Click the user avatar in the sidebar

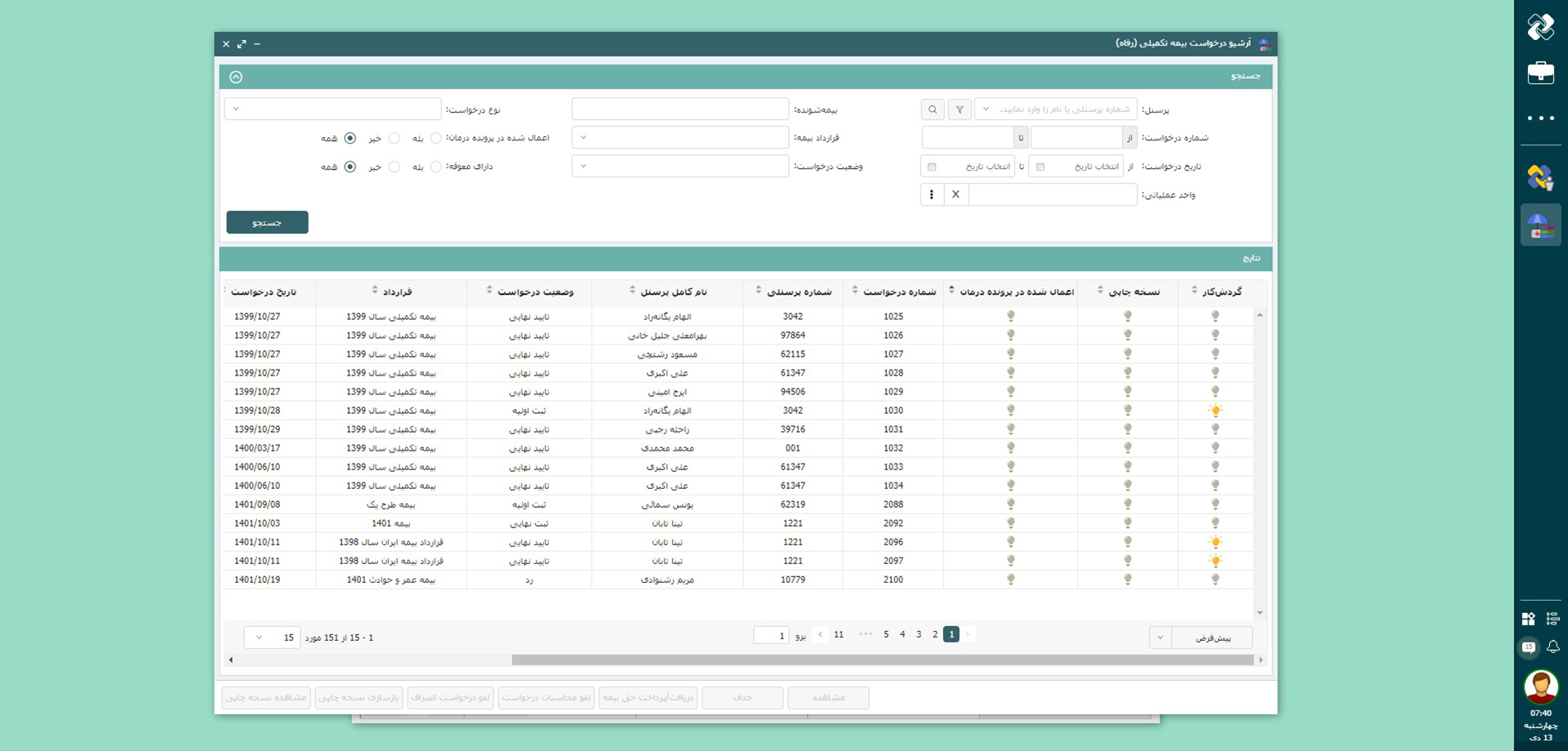[1540, 687]
